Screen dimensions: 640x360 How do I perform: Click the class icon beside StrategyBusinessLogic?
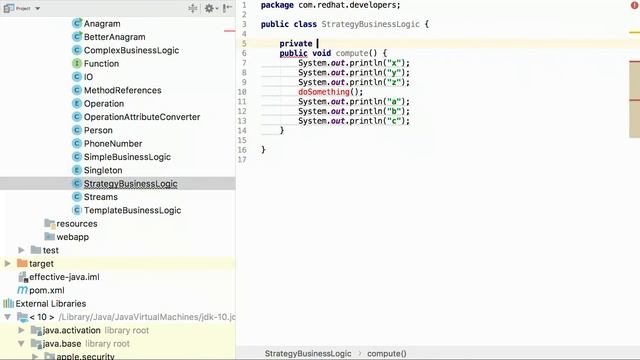pos(77,184)
